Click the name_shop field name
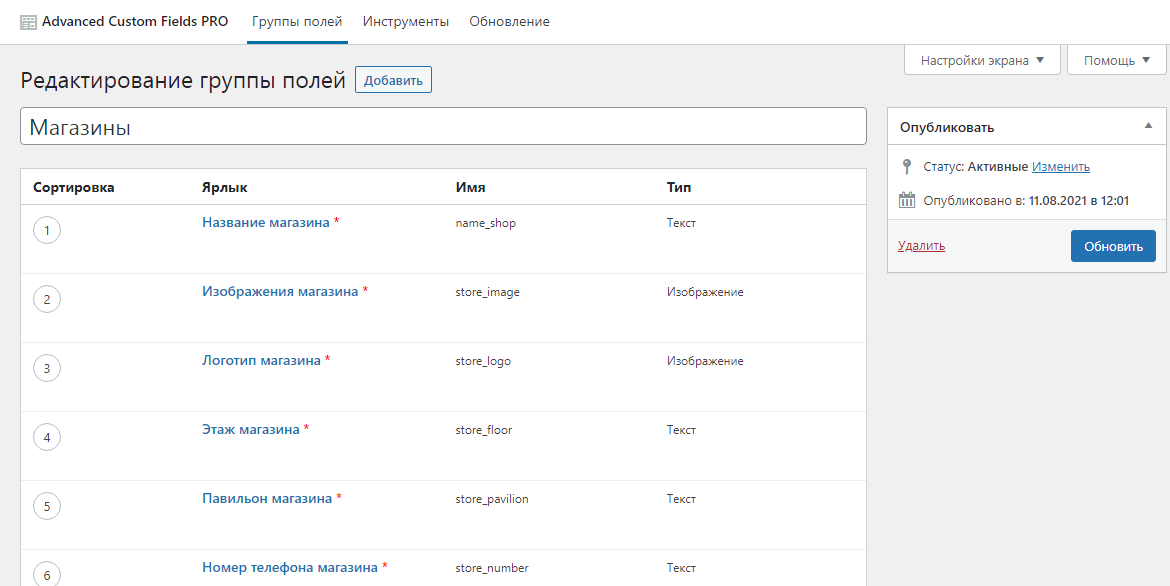 coord(486,223)
